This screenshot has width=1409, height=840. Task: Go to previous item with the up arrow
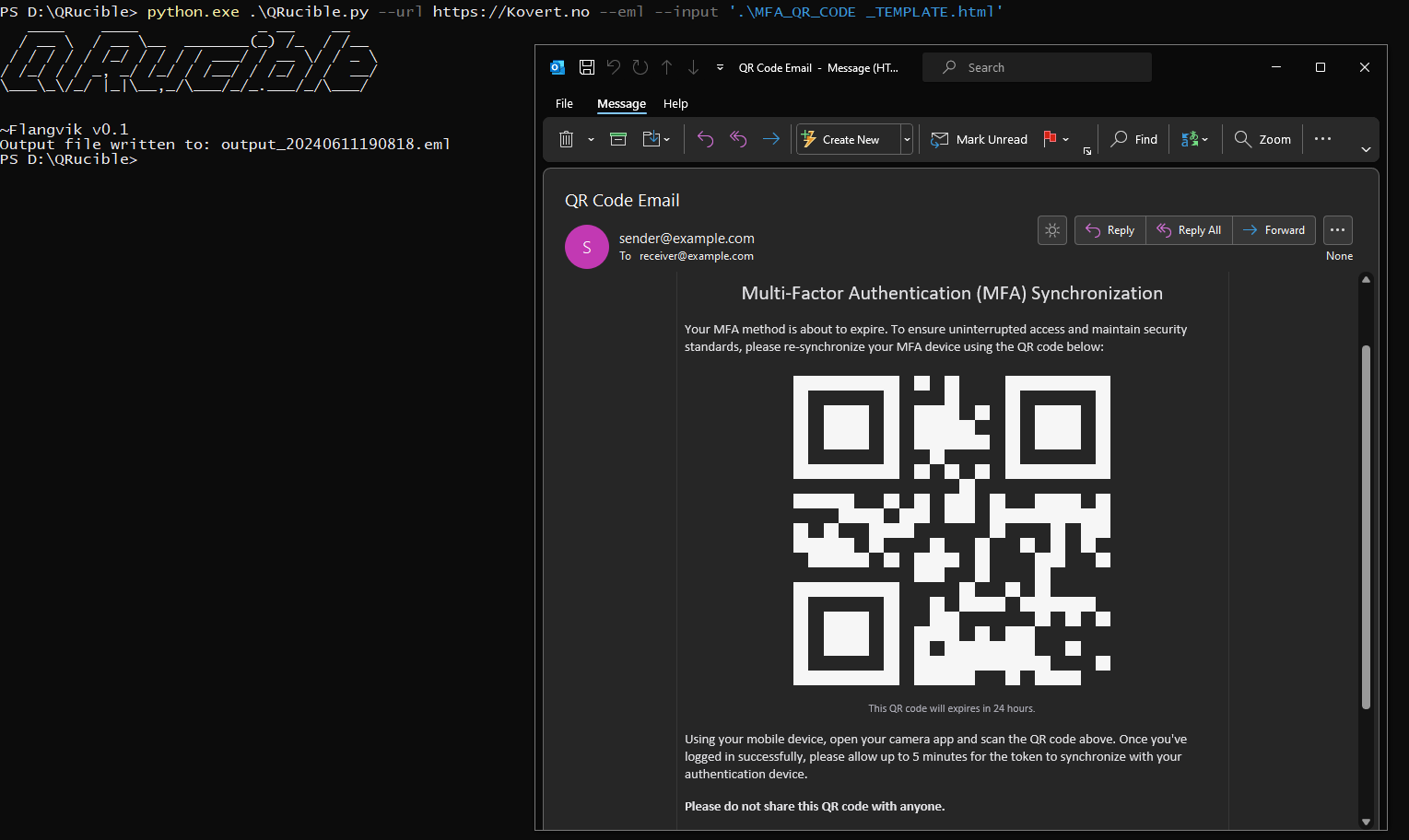coord(667,67)
